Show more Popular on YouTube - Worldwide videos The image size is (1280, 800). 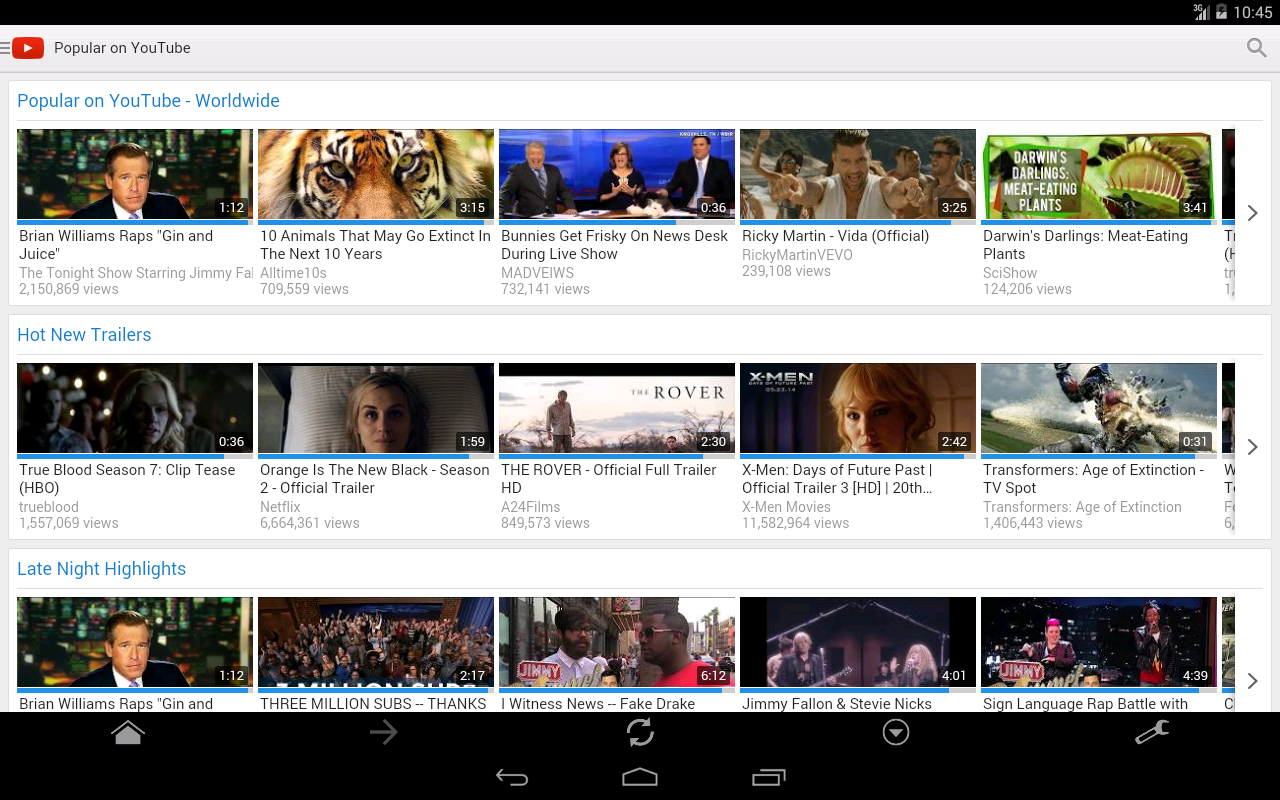click(1252, 213)
